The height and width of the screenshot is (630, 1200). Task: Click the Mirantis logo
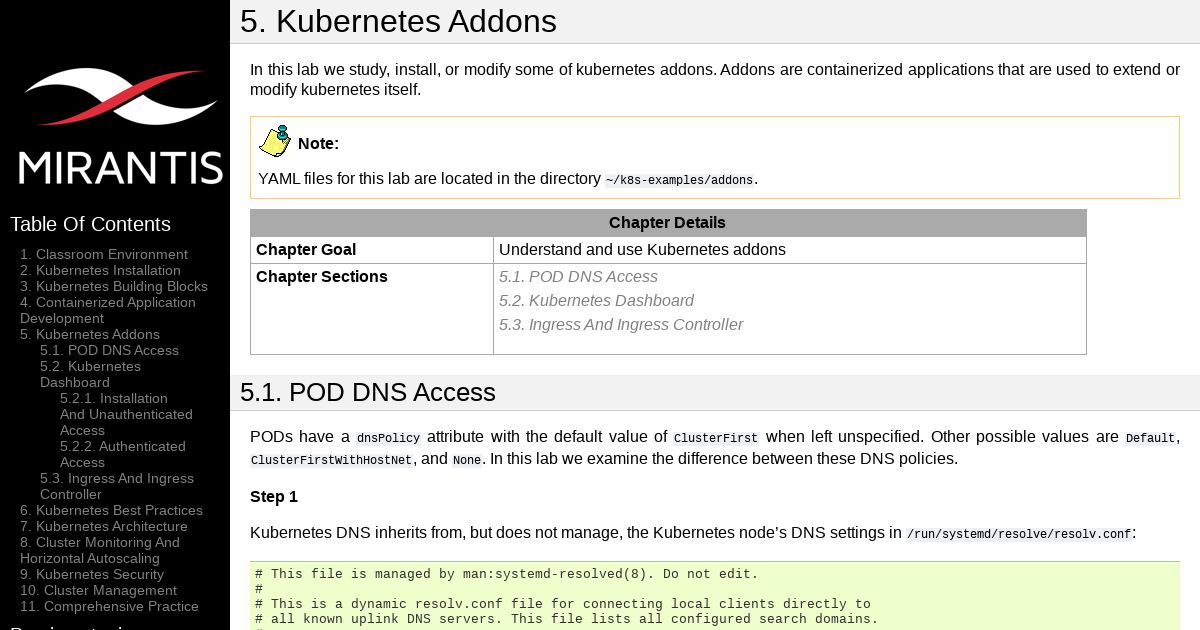(x=120, y=126)
